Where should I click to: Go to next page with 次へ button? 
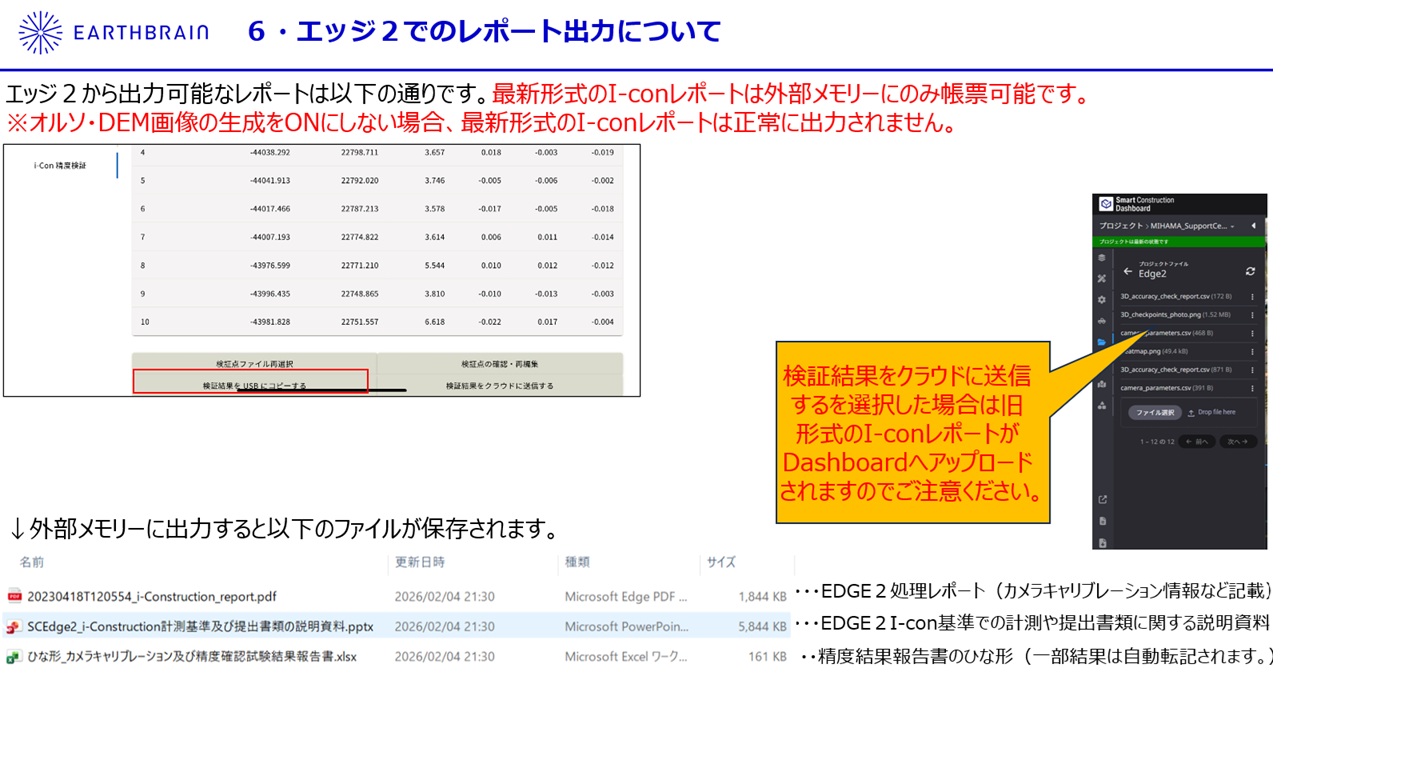coord(1238,441)
